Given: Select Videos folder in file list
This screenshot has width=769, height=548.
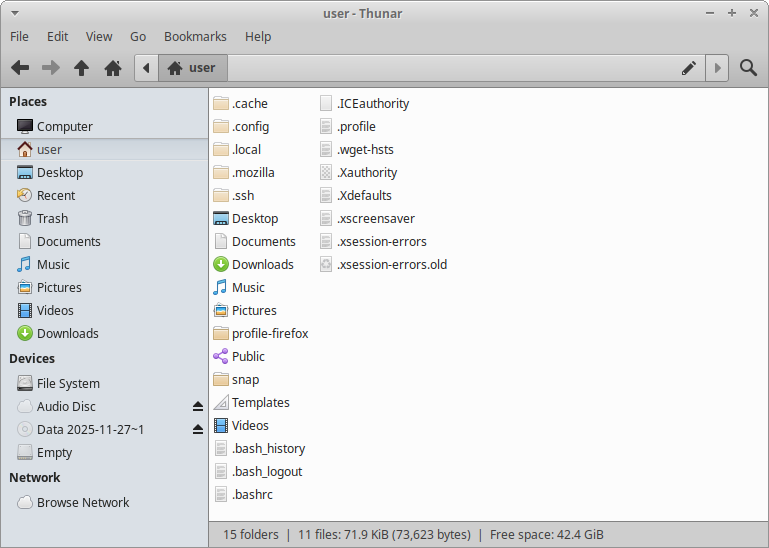Looking at the screenshot, I should (x=241, y=425).
